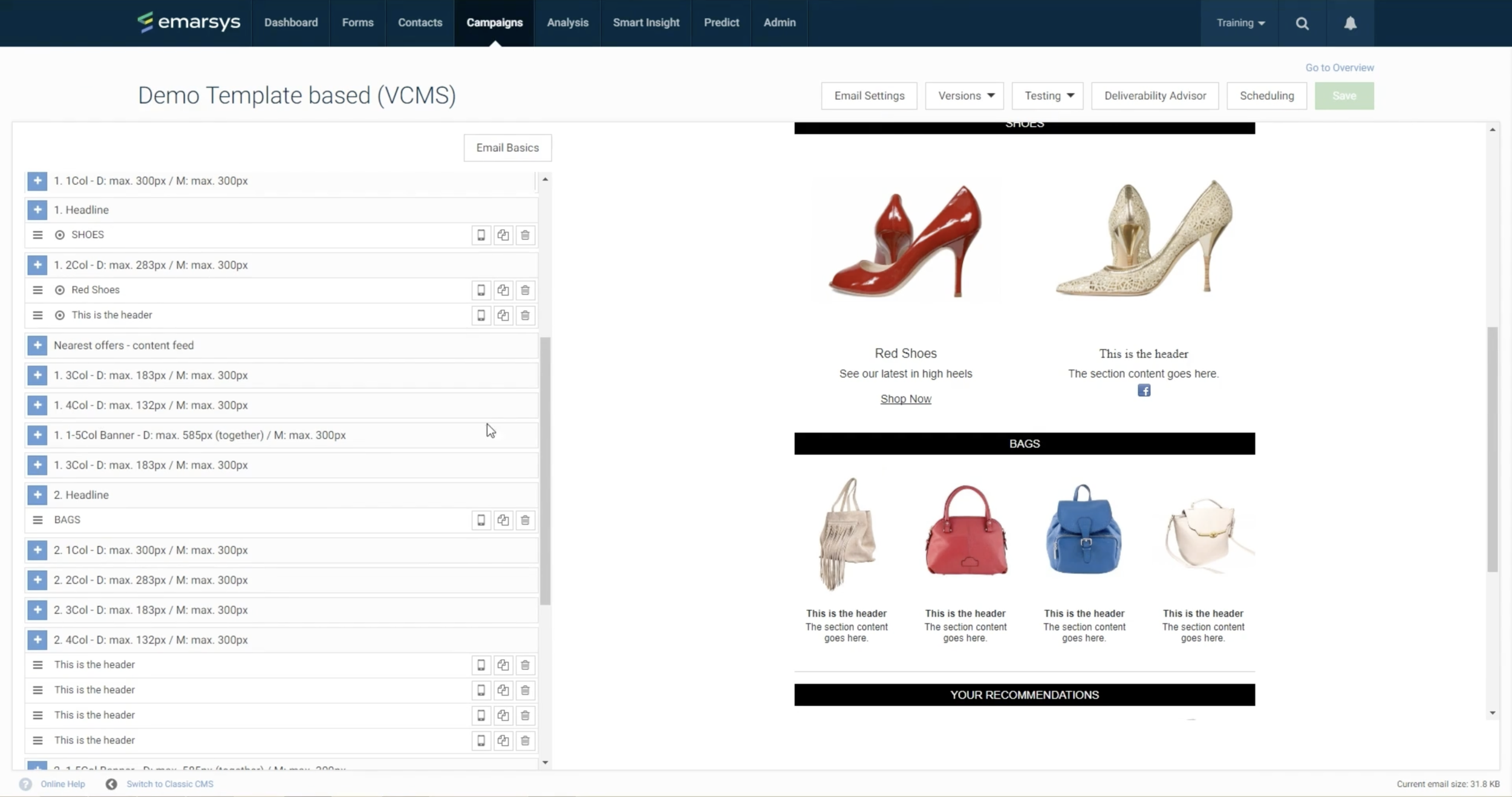The width and height of the screenshot is (1512, 797).
Task: Click the notifications bell icon
Action: pos(1350,23)
